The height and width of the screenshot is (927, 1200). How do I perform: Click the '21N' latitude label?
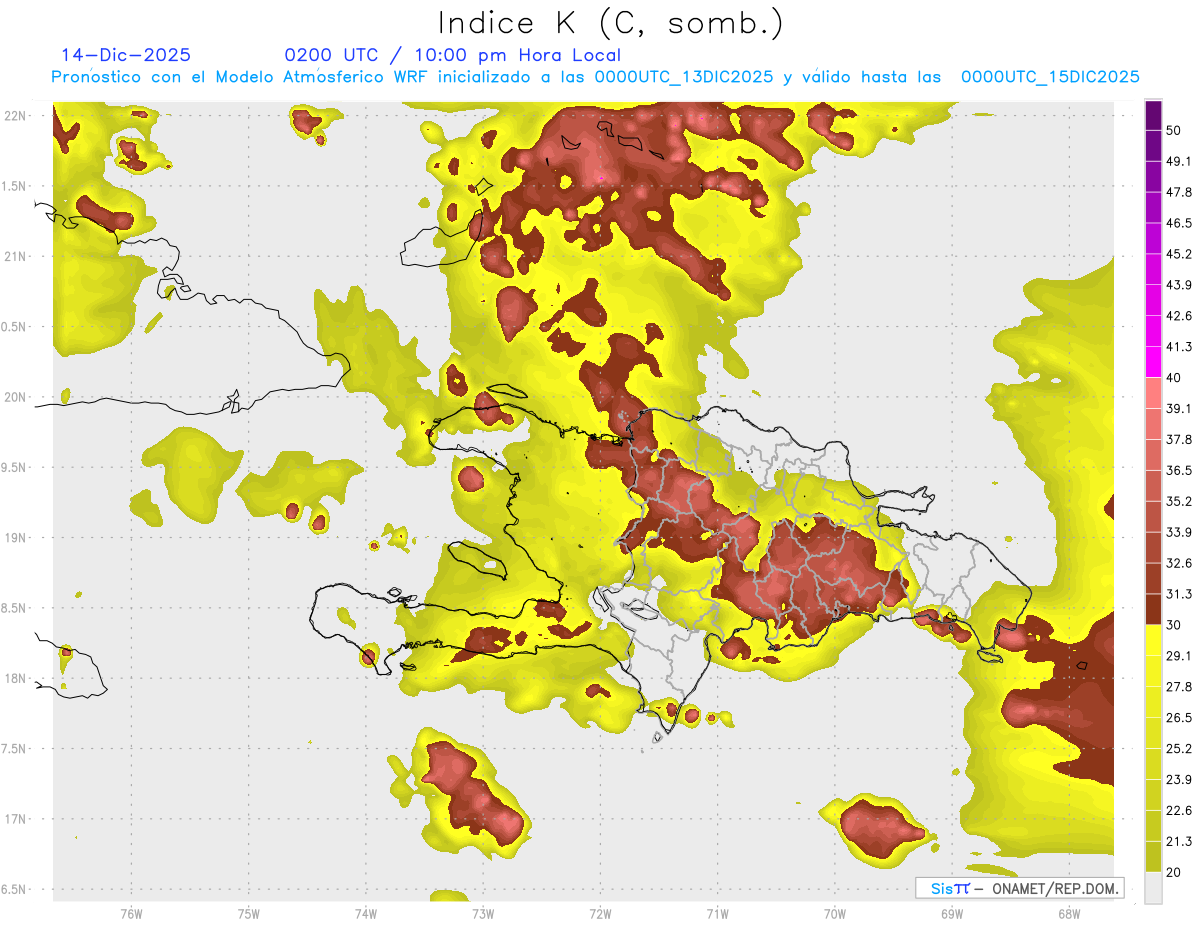click(16, 256)
